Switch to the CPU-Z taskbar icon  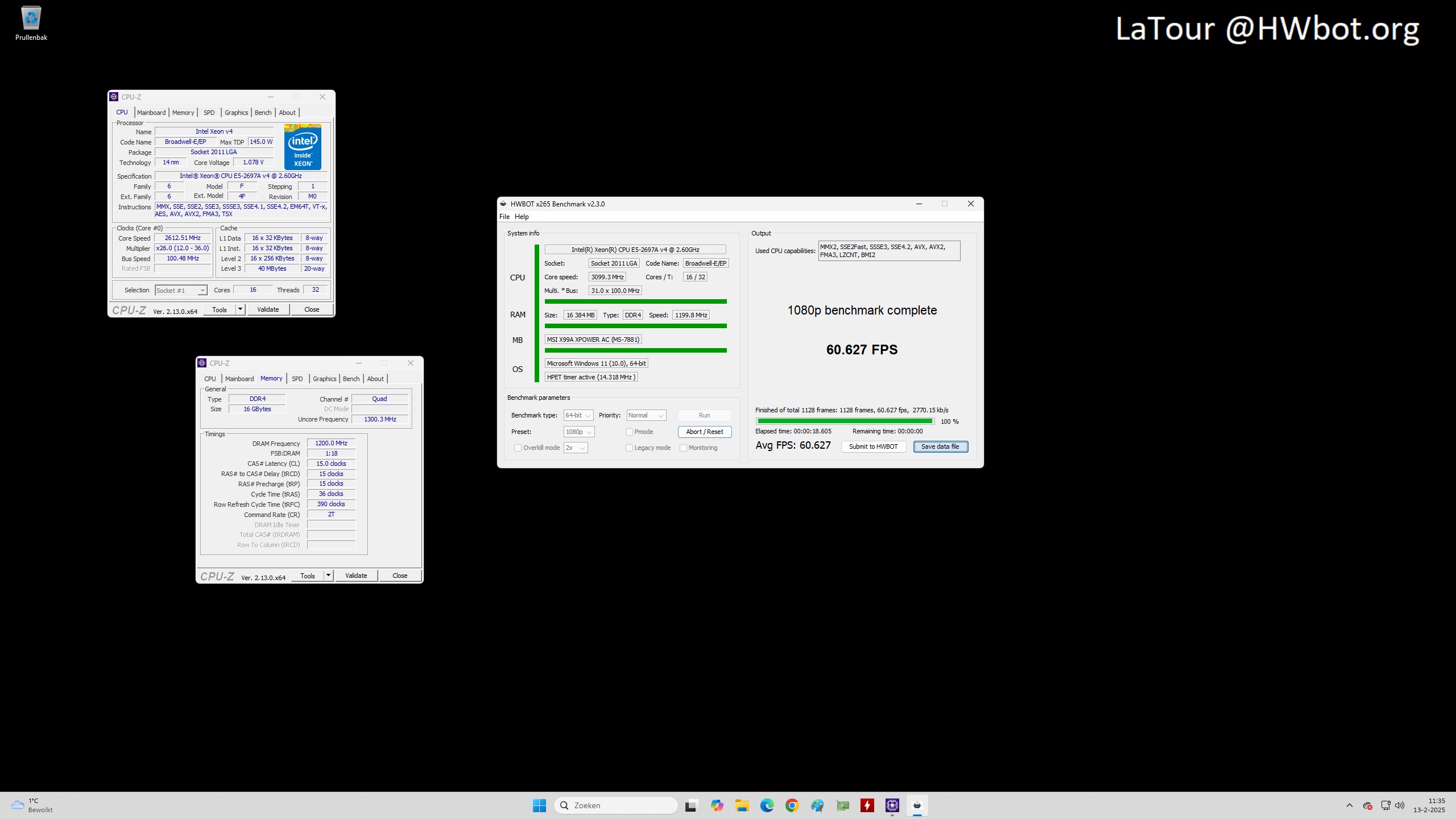click(x=892, y=805)
